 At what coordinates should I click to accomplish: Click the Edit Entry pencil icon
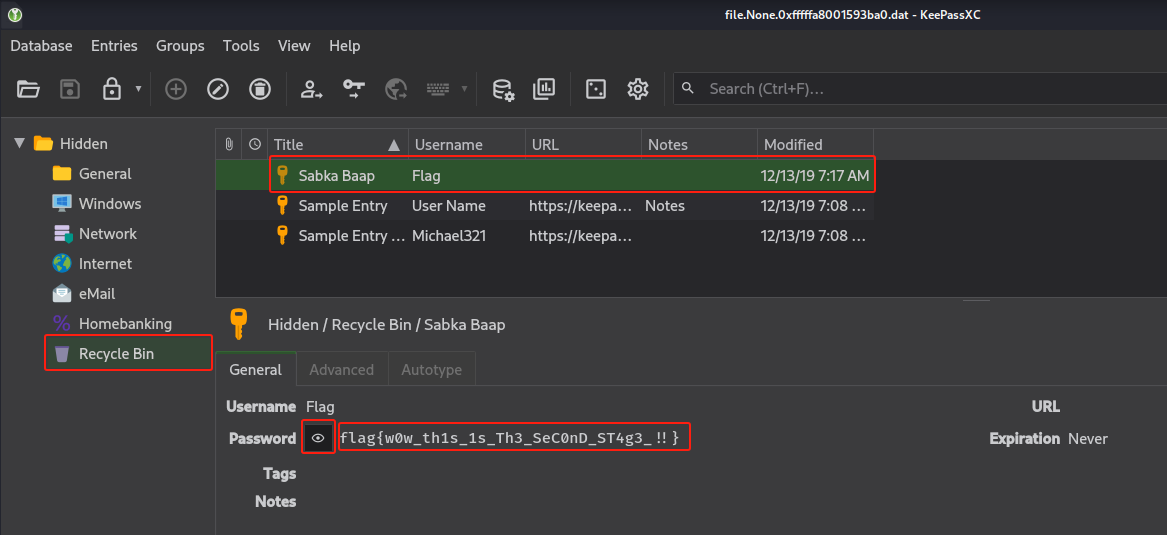click(x=218, y=89)
